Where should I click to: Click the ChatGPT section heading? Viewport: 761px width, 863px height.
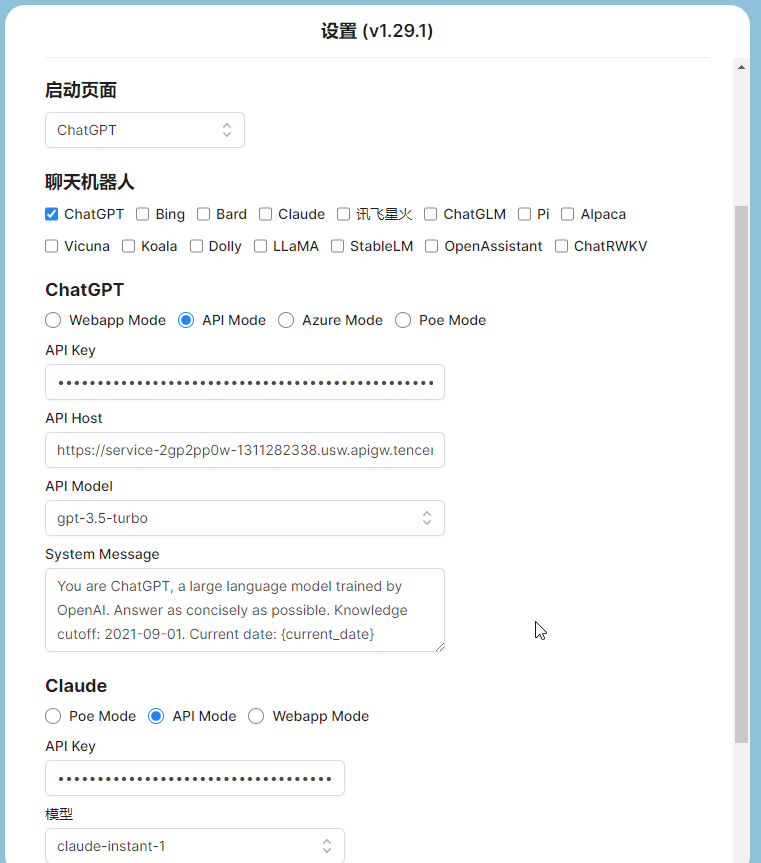pyautogui.click(x=85, y=290)
